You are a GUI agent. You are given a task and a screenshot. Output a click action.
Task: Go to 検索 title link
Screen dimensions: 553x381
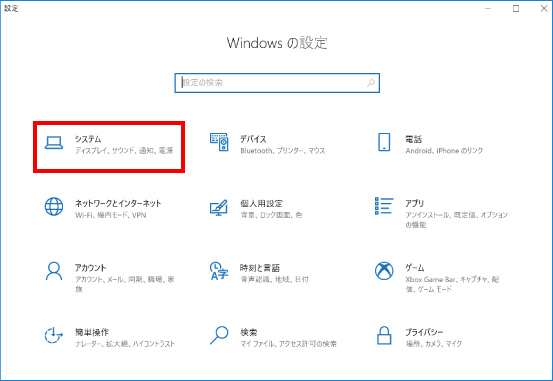pyautogui.click(x=249, y=332)
